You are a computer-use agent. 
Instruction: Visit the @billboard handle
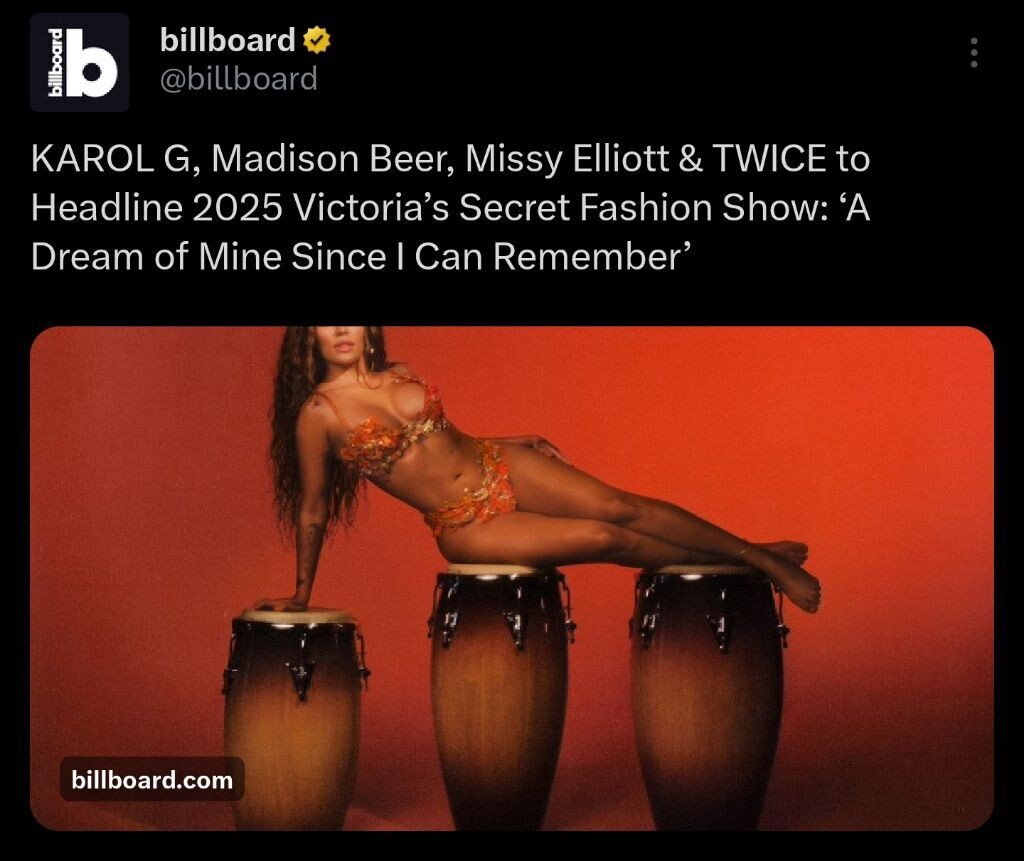click(x=238, y=79)
